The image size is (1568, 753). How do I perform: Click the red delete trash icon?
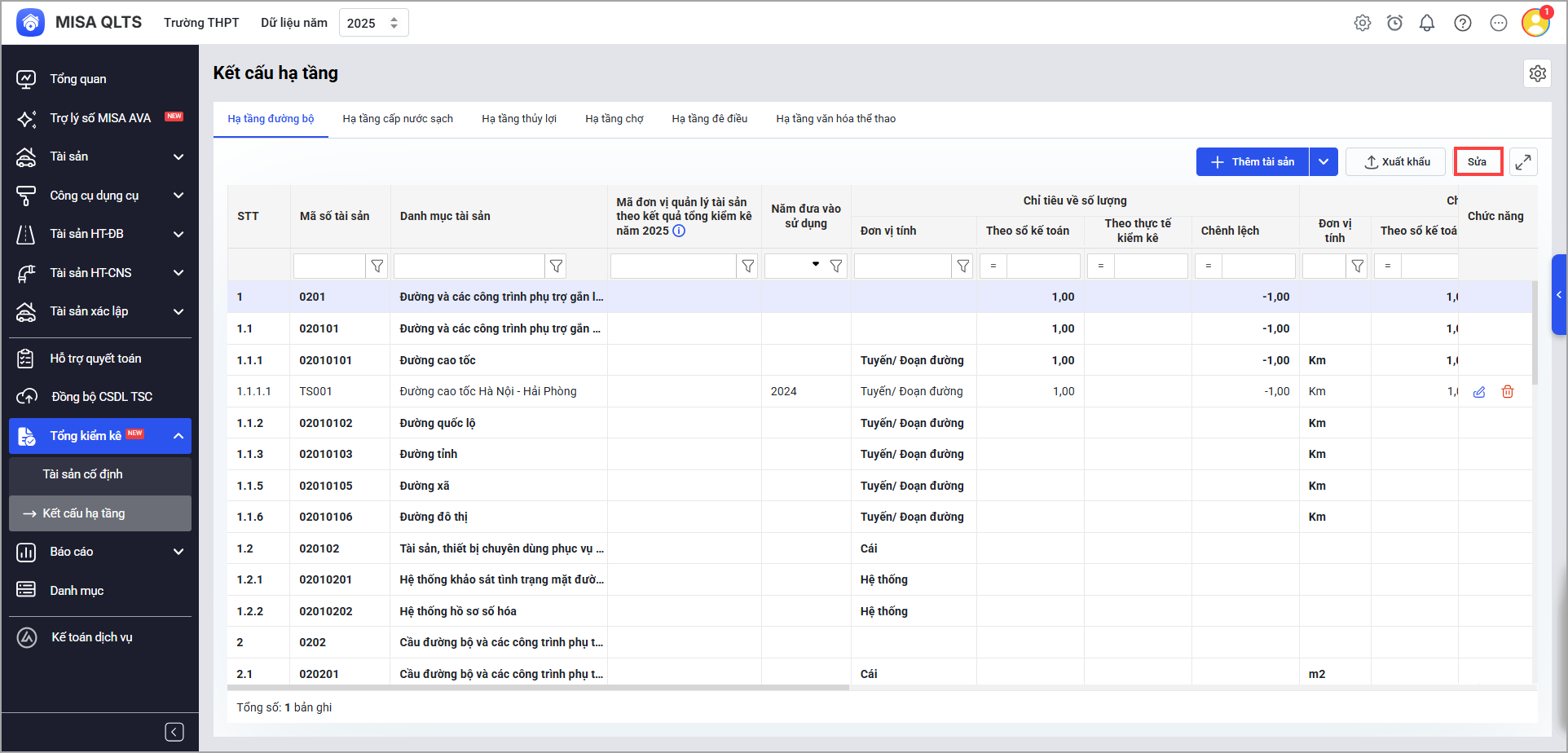coord(1508,392)
